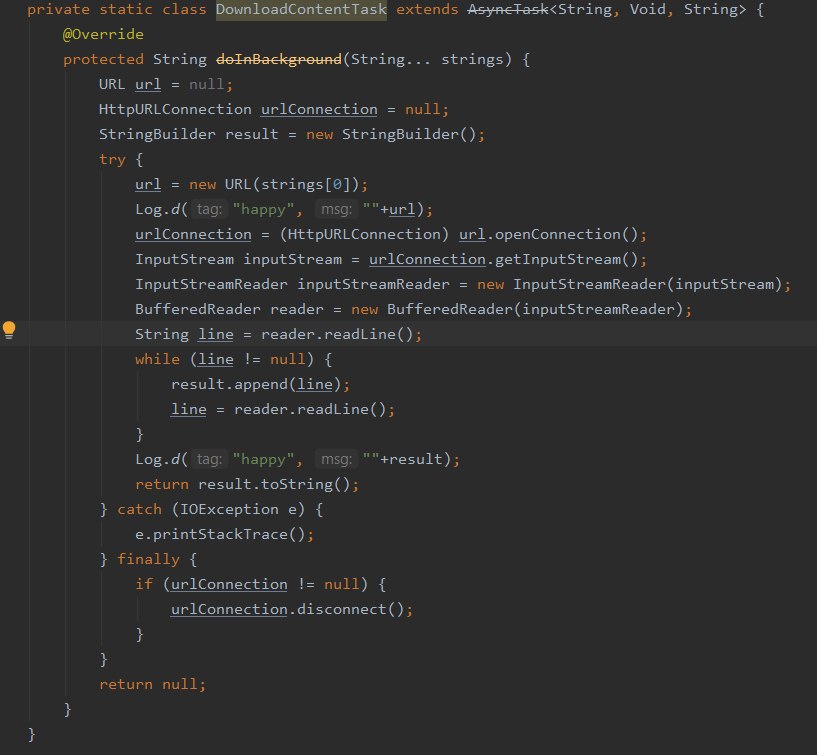The height and width of the screenshot is (755, 817).
Task: Click 'return result.toString()' statement
Action: click(x=247, y=485)
